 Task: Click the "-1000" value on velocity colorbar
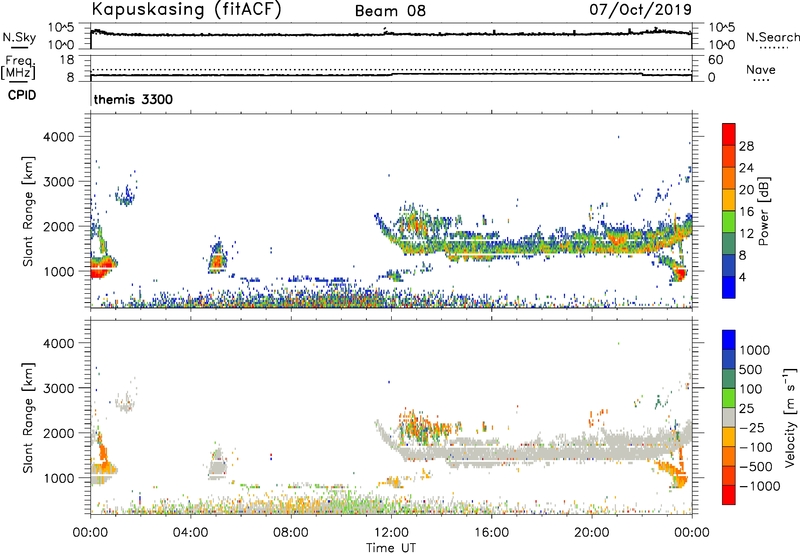760,486
